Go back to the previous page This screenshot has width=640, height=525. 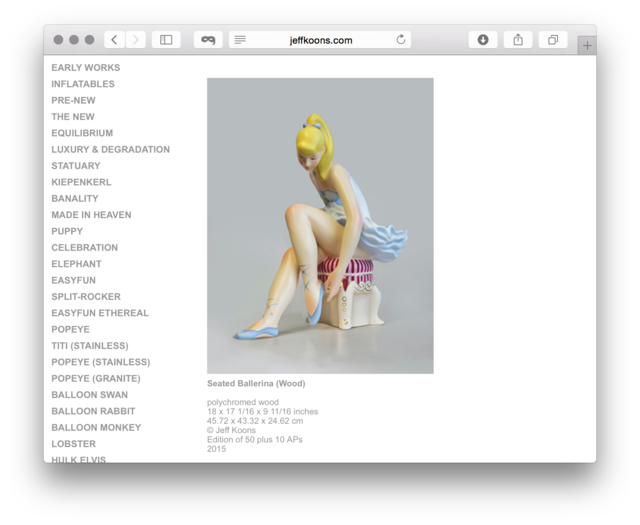click(114, 40)
